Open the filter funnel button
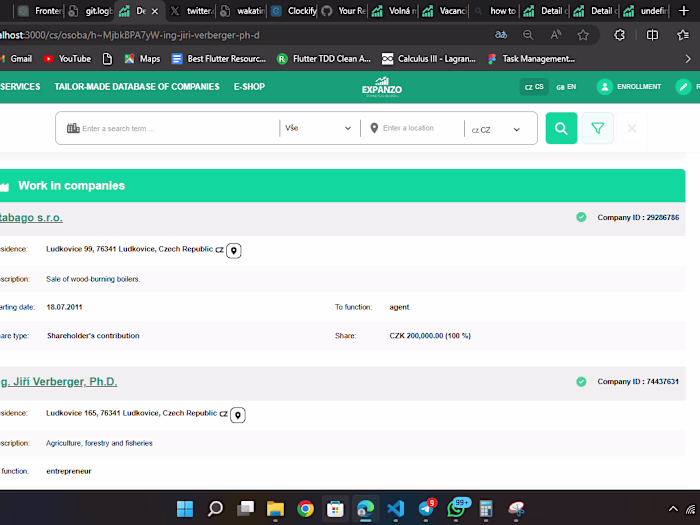700x525 pixels. [x=597, y=129]
